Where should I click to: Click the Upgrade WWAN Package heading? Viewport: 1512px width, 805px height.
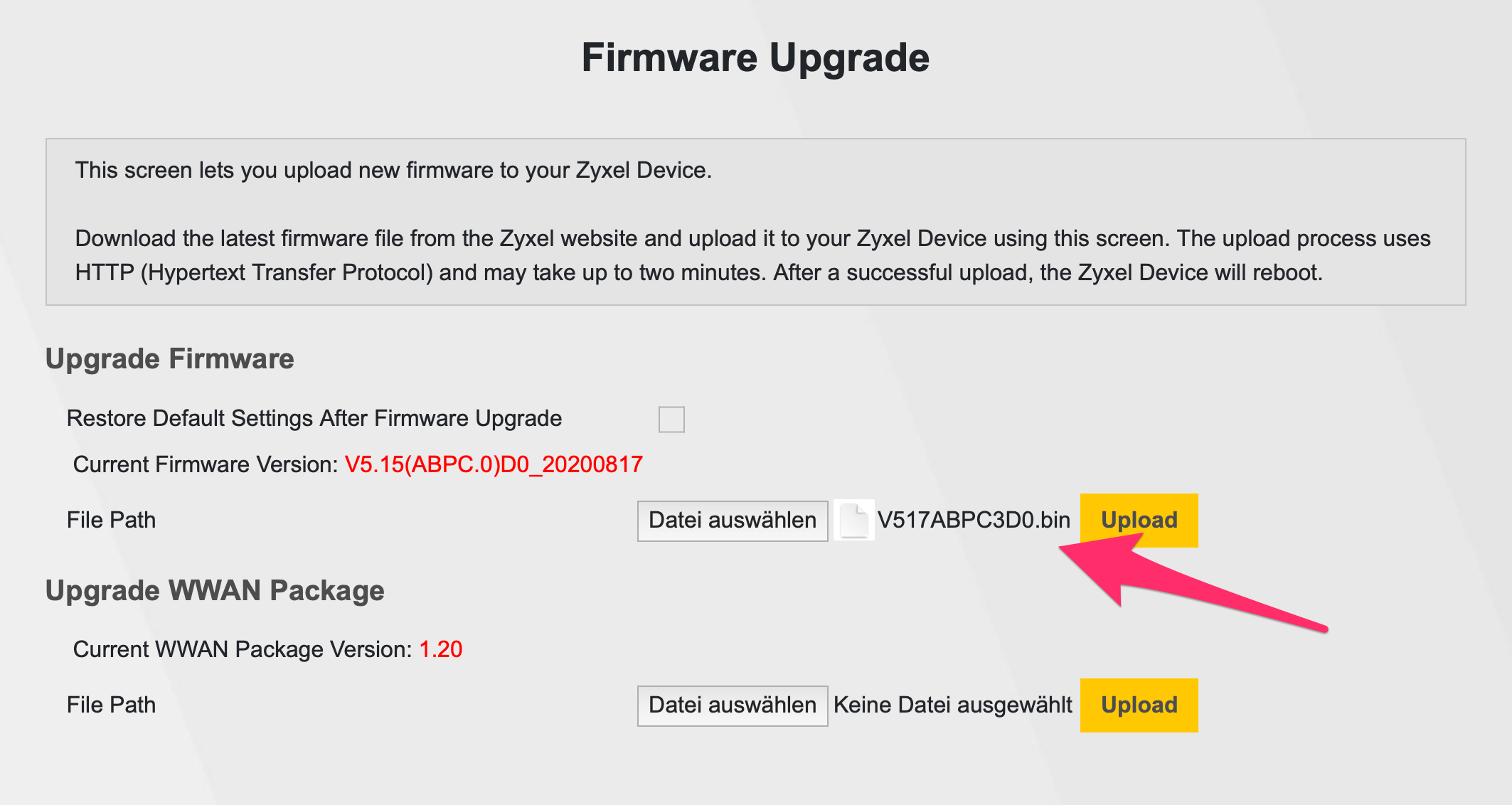click(x=215, y=590)
